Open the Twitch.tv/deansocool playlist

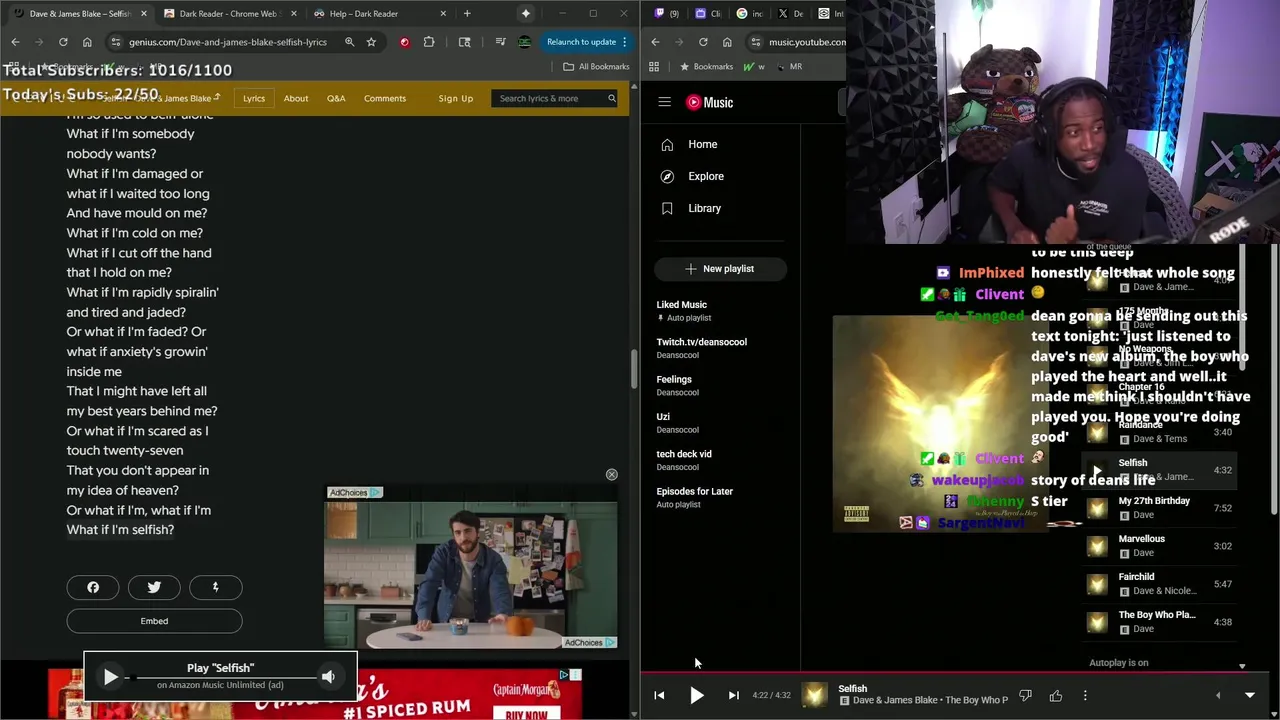[720, 348]
